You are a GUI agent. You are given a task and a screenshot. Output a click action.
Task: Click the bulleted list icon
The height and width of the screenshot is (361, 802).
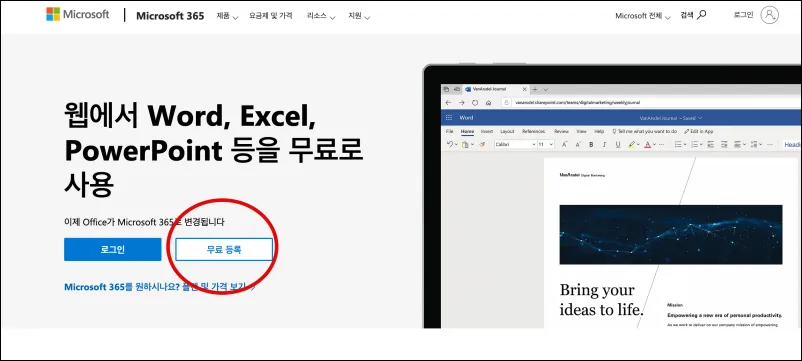tap(678, 145)
